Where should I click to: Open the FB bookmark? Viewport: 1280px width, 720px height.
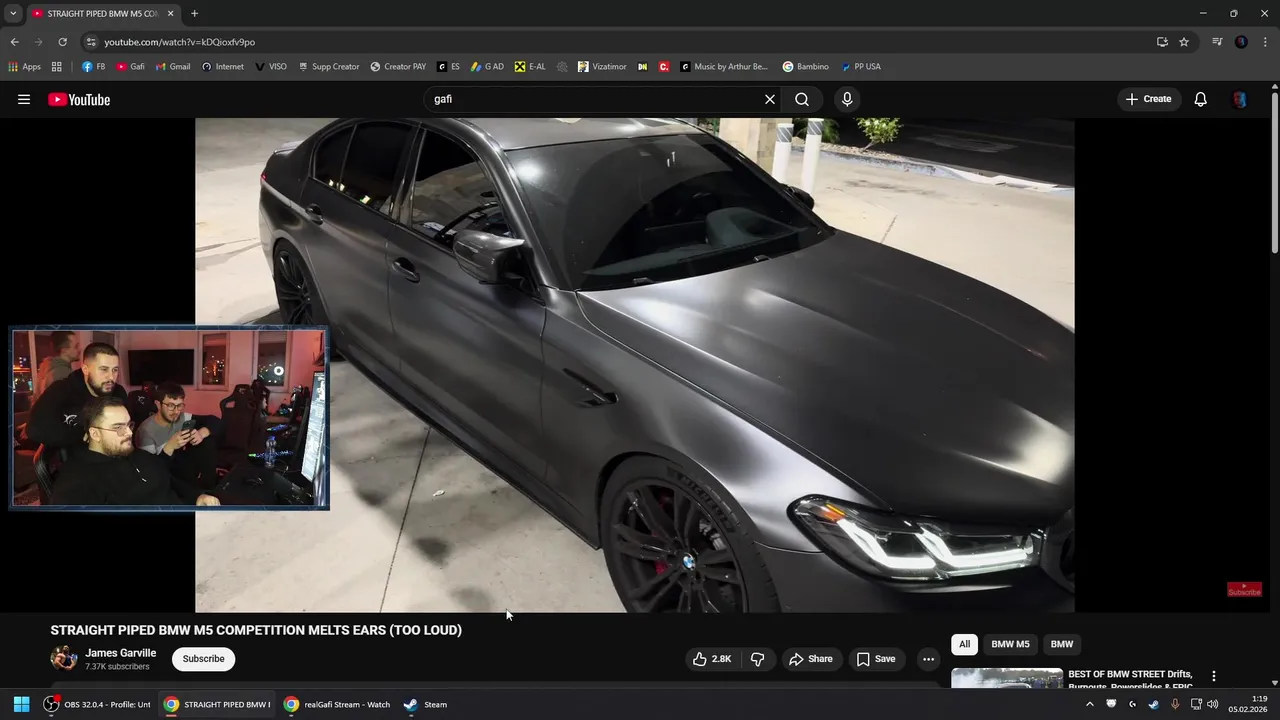[x=93, y=67]
